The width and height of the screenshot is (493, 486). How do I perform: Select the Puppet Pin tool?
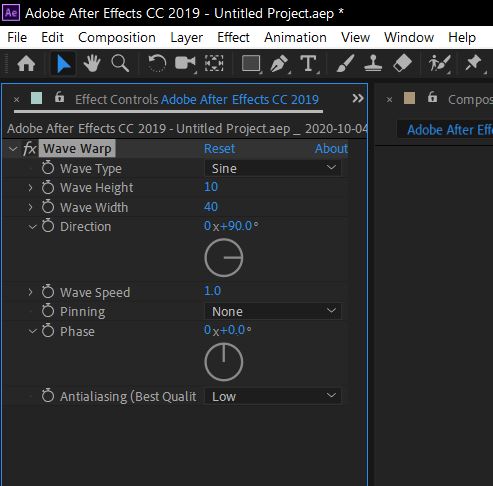[x=473, y=63]
